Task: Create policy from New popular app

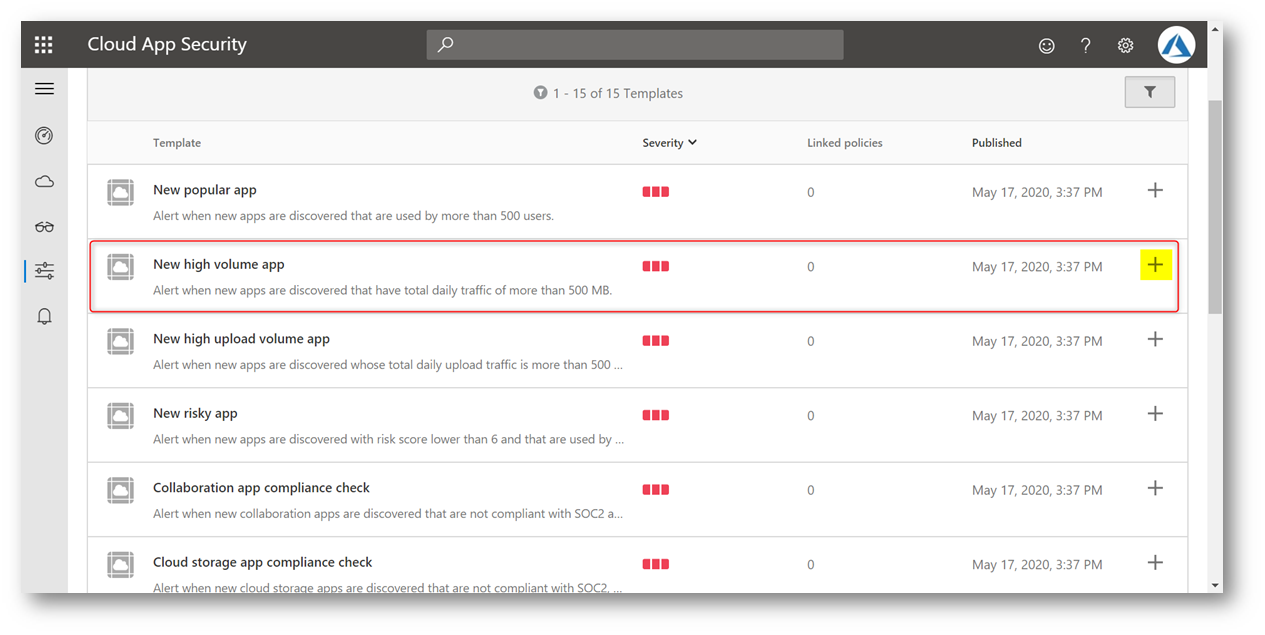Action: 1155,190
